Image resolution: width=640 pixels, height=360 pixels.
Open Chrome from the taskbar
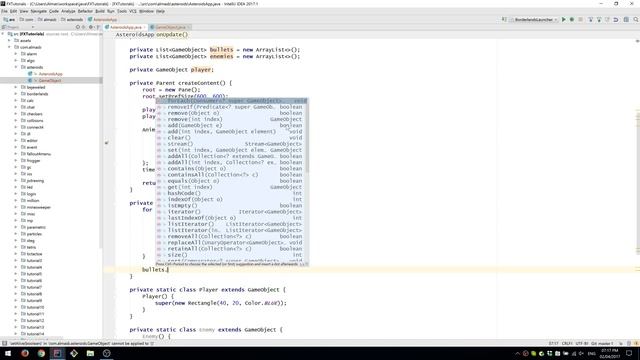click(41, 353)
